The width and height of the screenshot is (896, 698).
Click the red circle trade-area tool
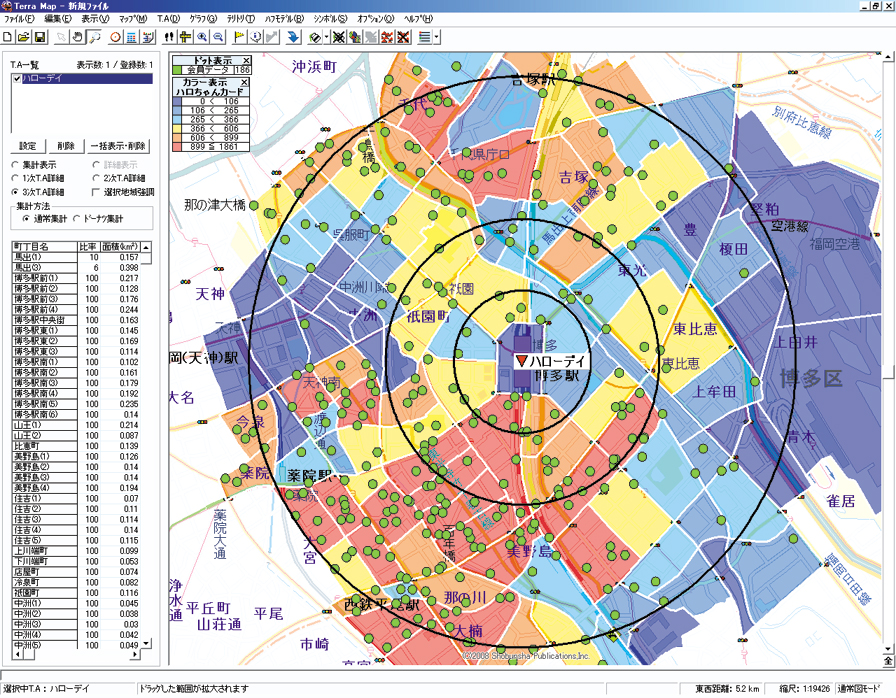click(115, 37)
